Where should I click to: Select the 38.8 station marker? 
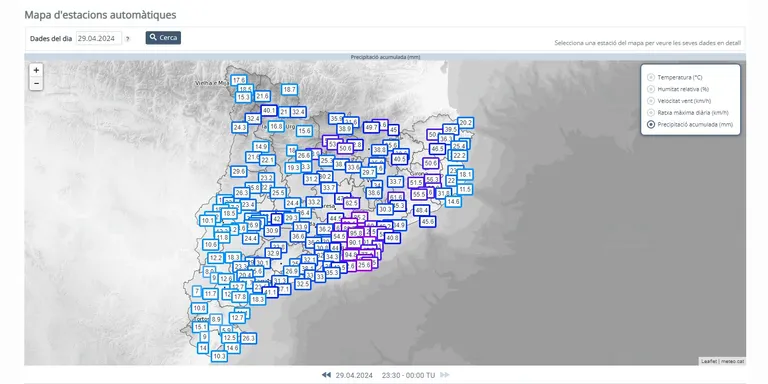[x=379, y=149]
